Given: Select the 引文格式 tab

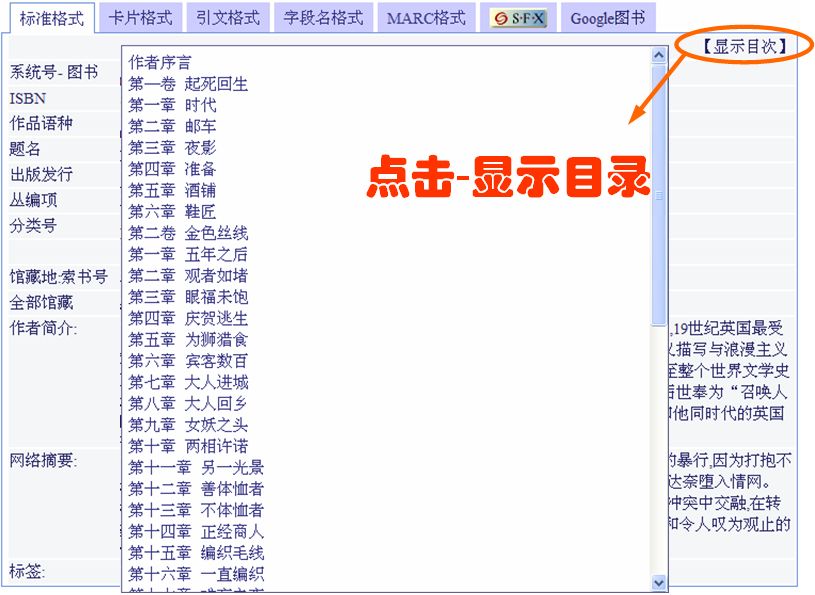Looking at the screenshot, I should click(x=228, y=18).
